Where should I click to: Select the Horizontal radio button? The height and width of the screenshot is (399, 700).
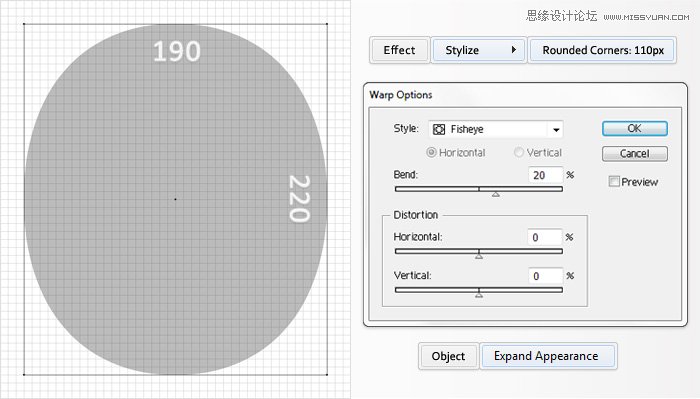431,153
